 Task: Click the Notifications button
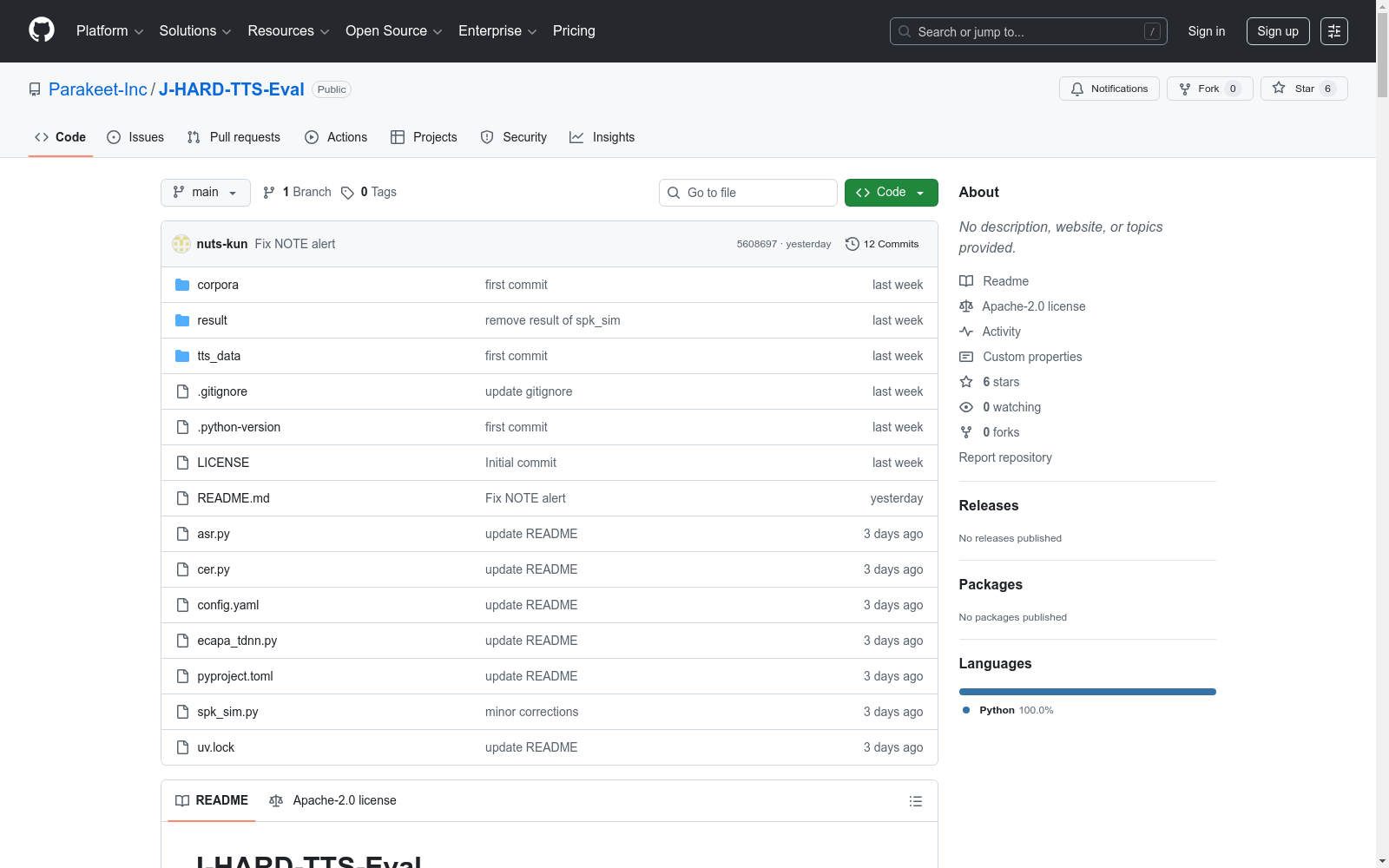1109,89
